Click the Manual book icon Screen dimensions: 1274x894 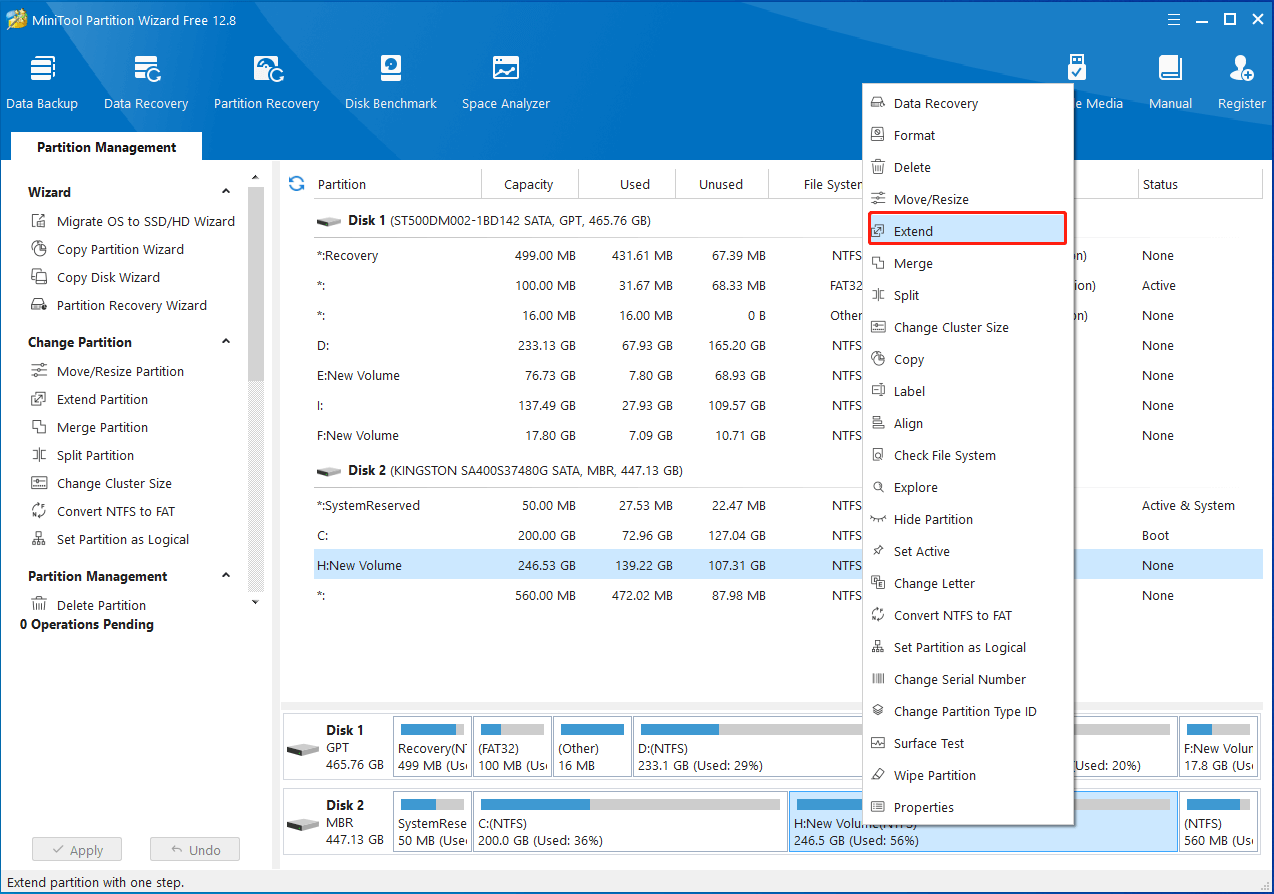click(1170, 69)
